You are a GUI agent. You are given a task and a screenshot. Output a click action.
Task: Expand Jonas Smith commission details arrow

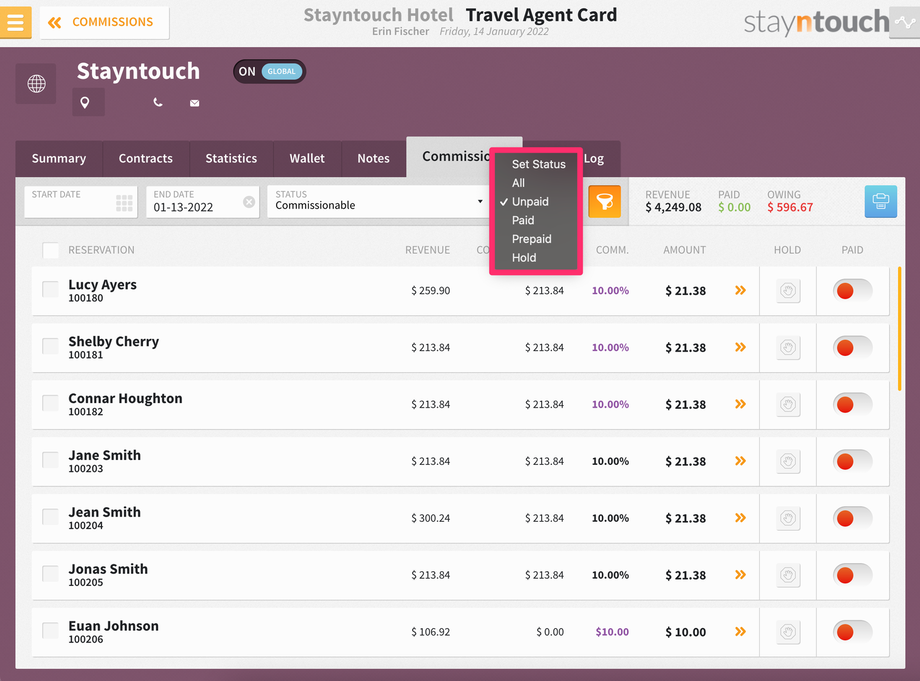click(x=740, y=575)
